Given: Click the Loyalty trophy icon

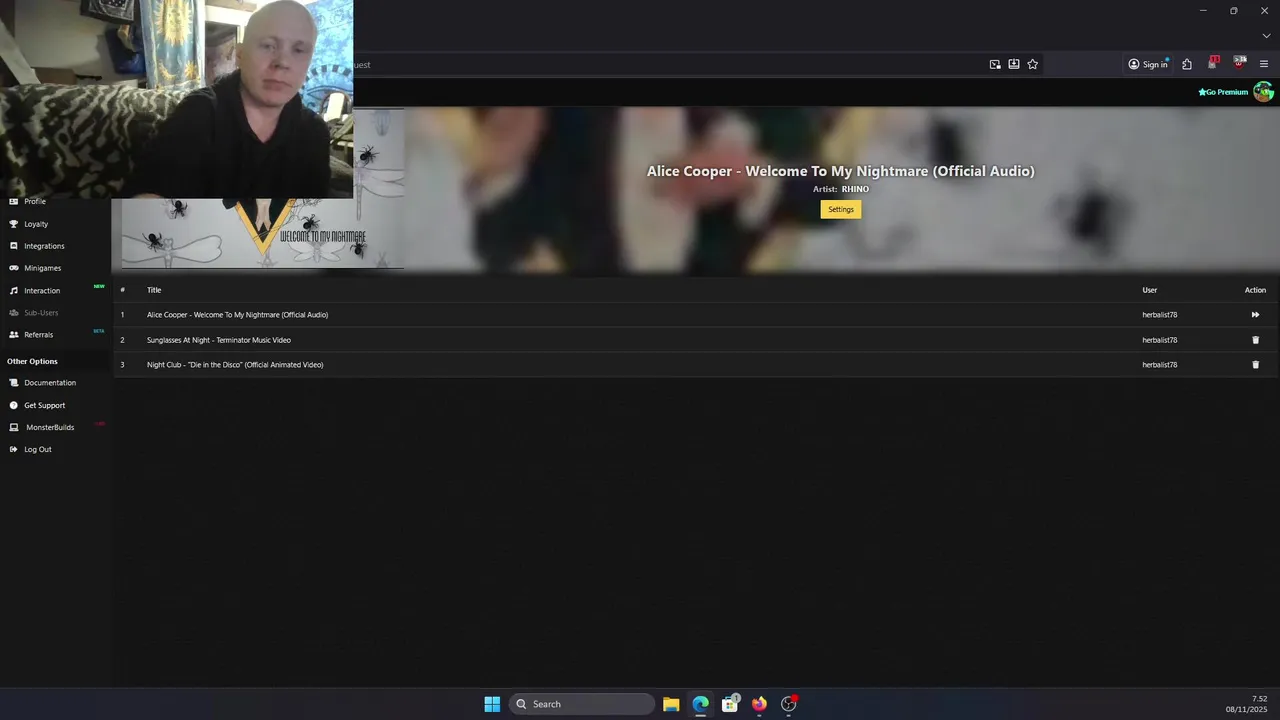Looking at the screenshot, I should click(x=14, y=224).
